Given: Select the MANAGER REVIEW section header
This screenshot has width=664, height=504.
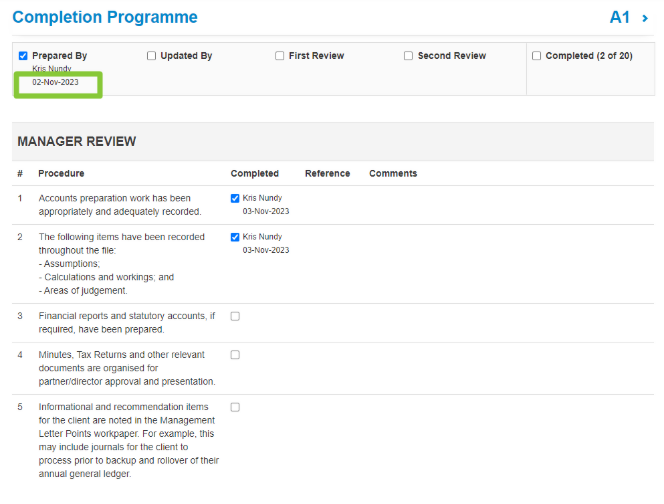Looking at the screenshot, I should click(x=77, y=142).
